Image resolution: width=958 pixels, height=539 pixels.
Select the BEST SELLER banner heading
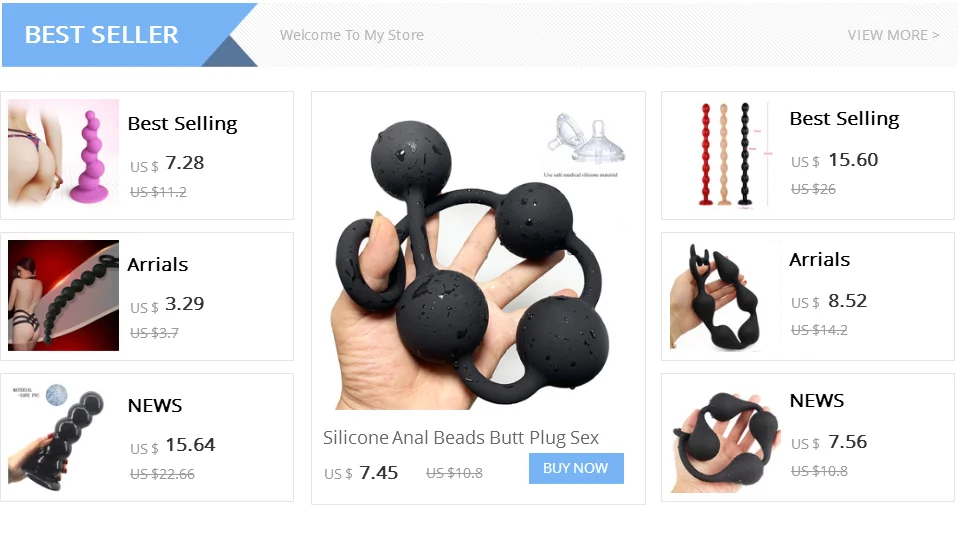101,35
